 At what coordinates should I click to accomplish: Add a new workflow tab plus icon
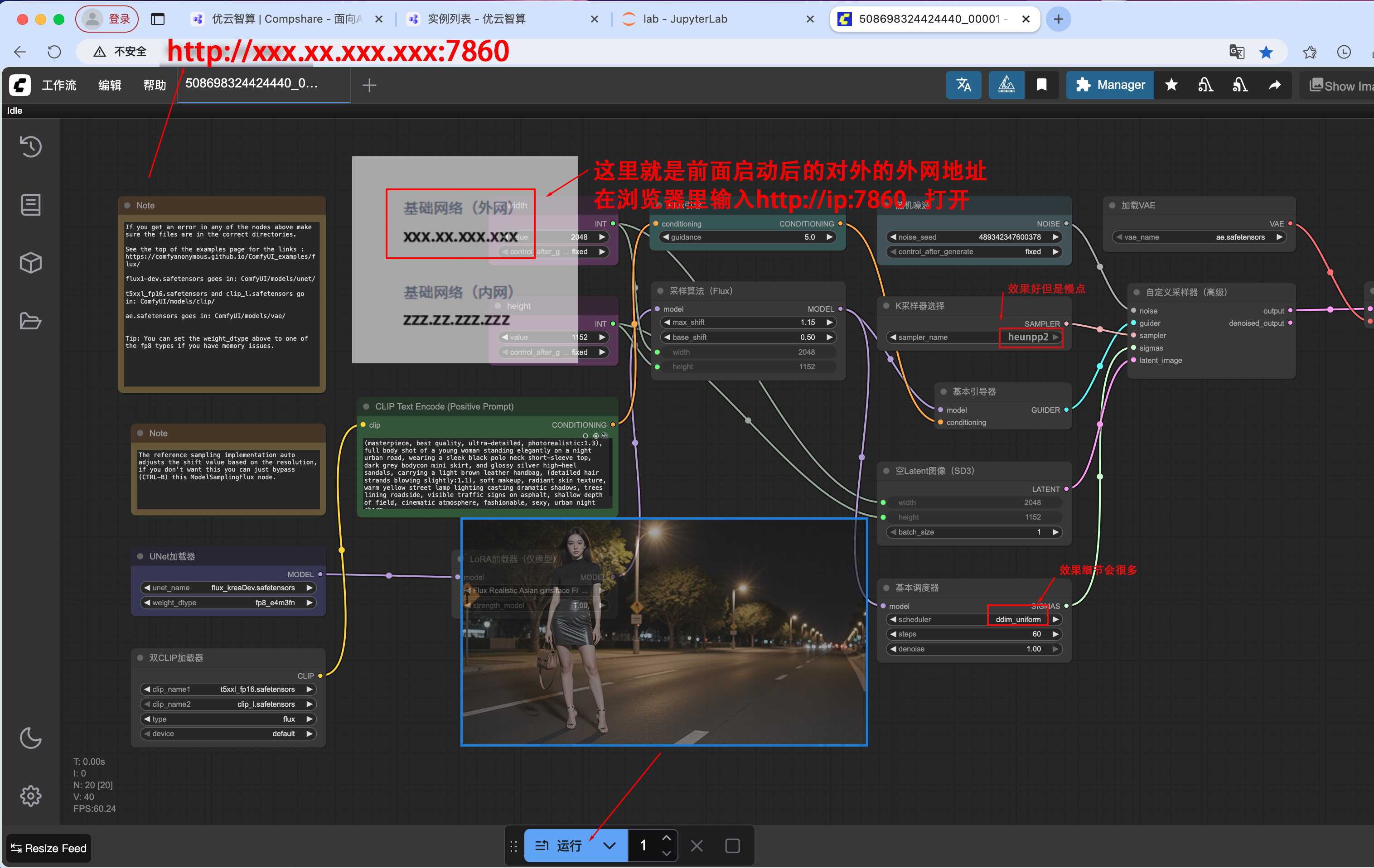coord(369,86)
